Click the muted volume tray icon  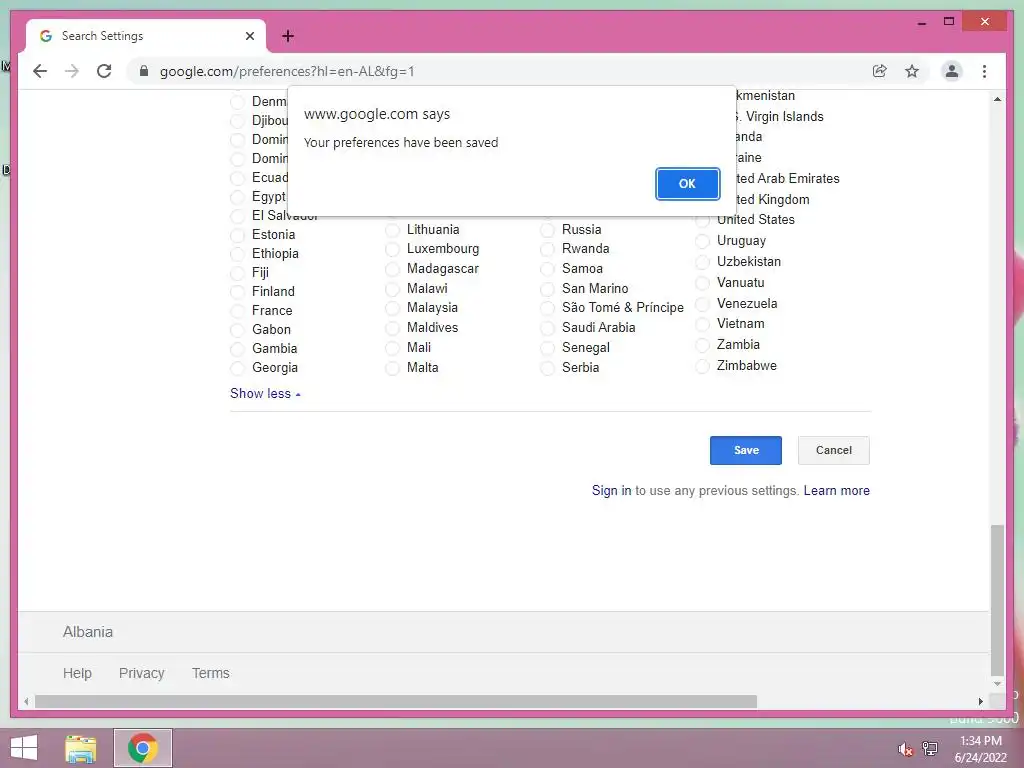(x=905, y=749)
